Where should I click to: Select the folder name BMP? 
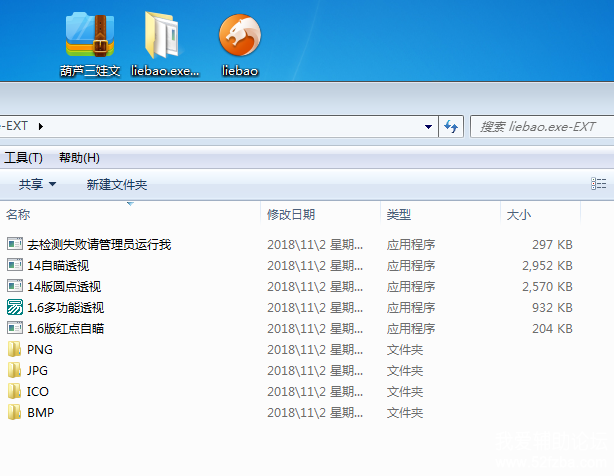(41, 413)
